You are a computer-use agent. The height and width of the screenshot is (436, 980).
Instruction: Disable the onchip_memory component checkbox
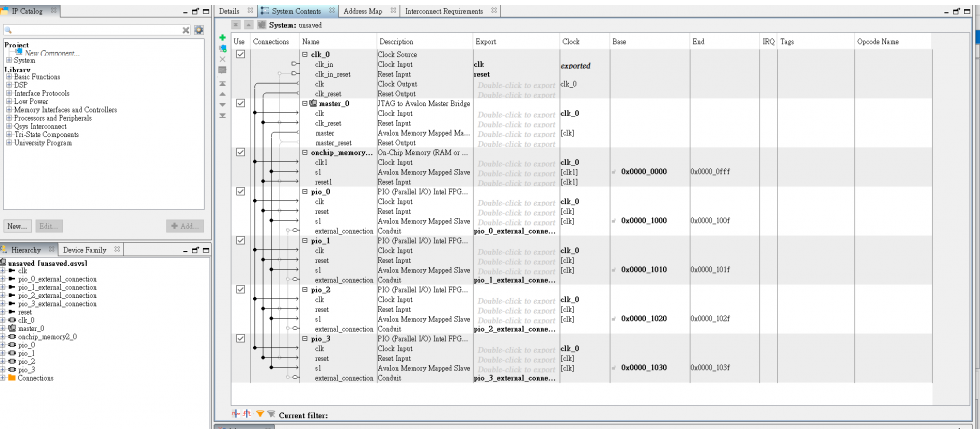(239, 152)
